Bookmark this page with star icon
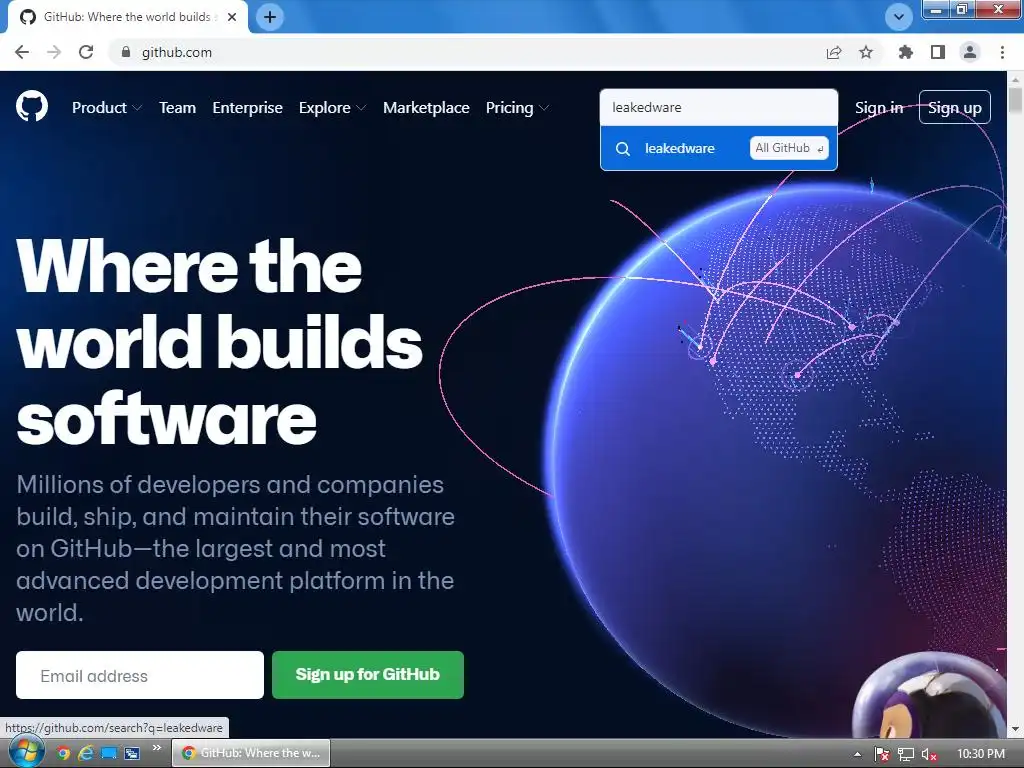The height and width of the screenshot is (768, 1024). pyautogui.click(x=866, y=52)
